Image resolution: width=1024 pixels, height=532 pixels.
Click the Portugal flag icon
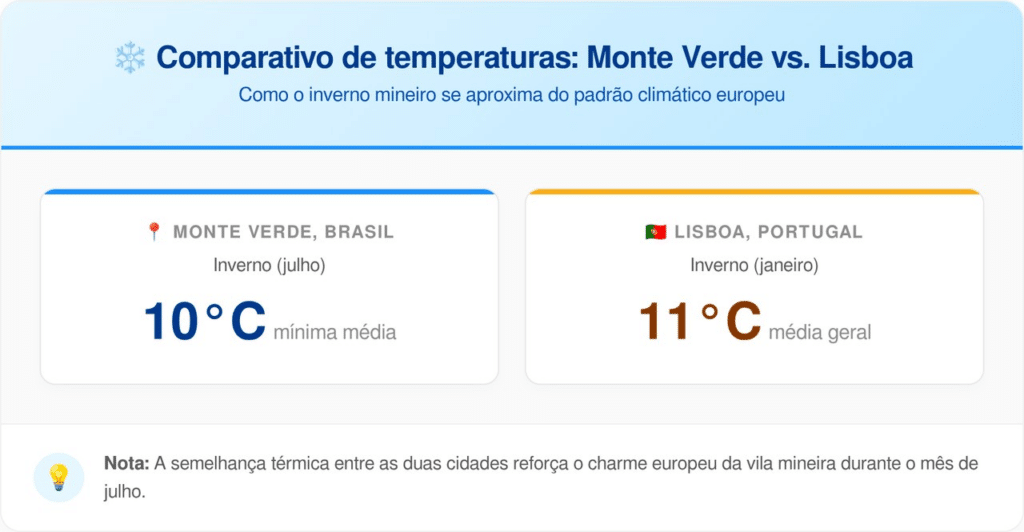click(655, 232)
